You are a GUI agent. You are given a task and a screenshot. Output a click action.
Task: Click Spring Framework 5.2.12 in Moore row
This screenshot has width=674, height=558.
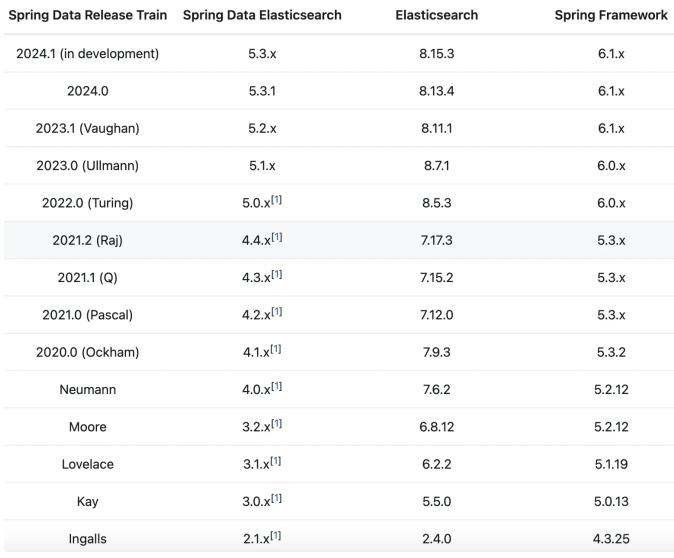(611, 427)
